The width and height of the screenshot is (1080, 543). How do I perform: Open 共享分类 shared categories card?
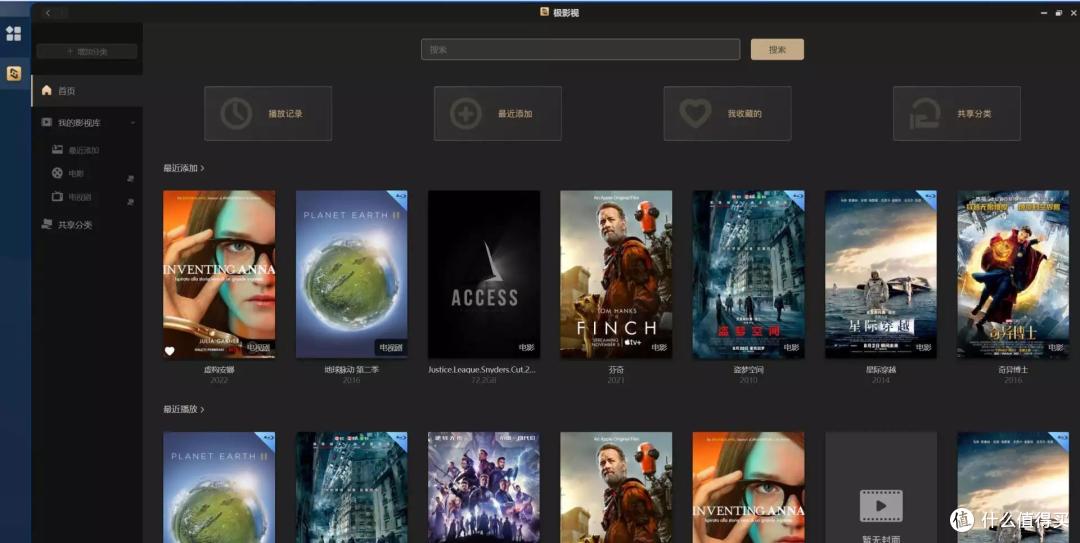pos(957,114)
